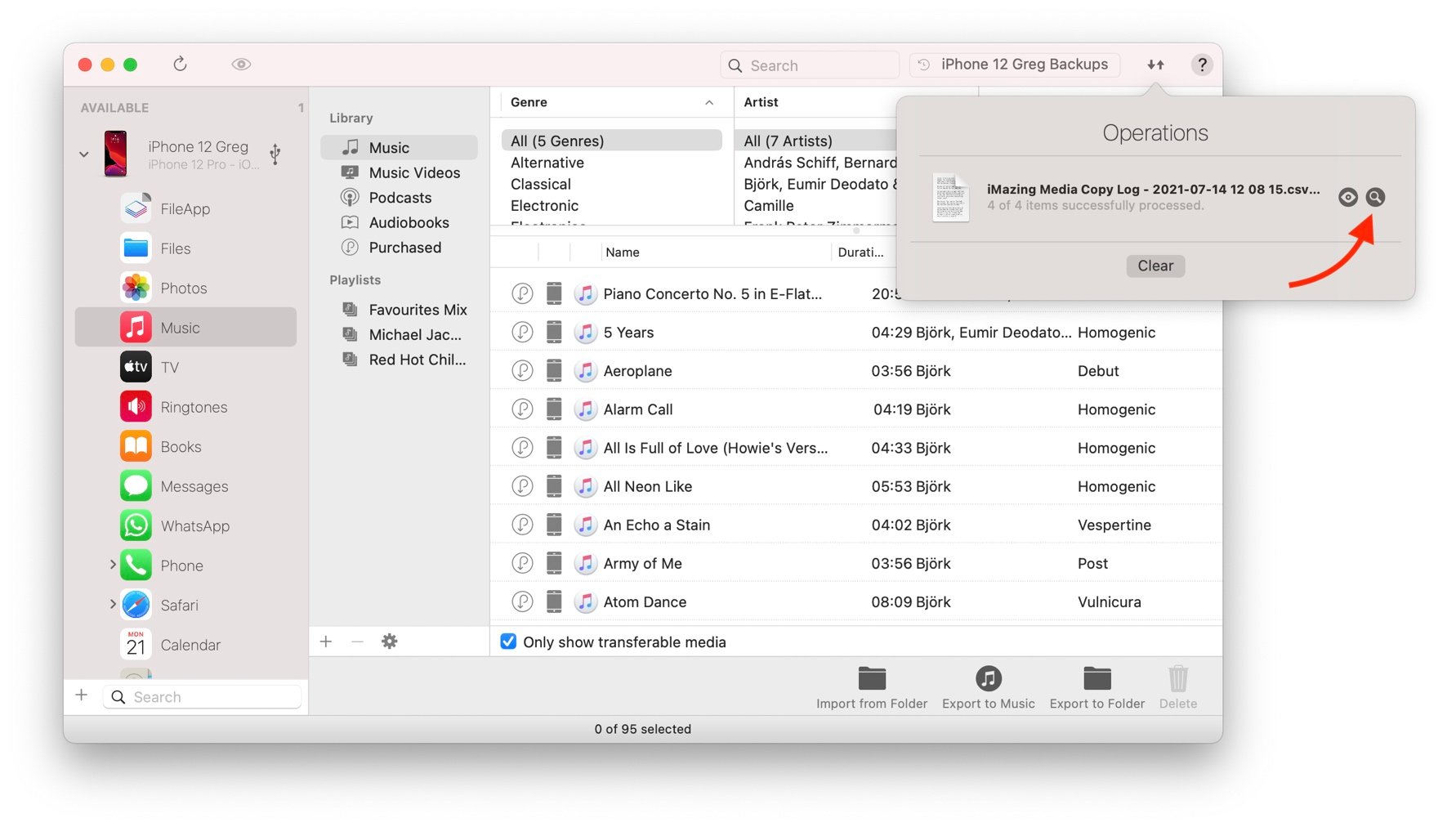1456x827 pixels.
Task: Open WhatsApp in sidebar
Action: pyautogui.click(x=185, y=526)
